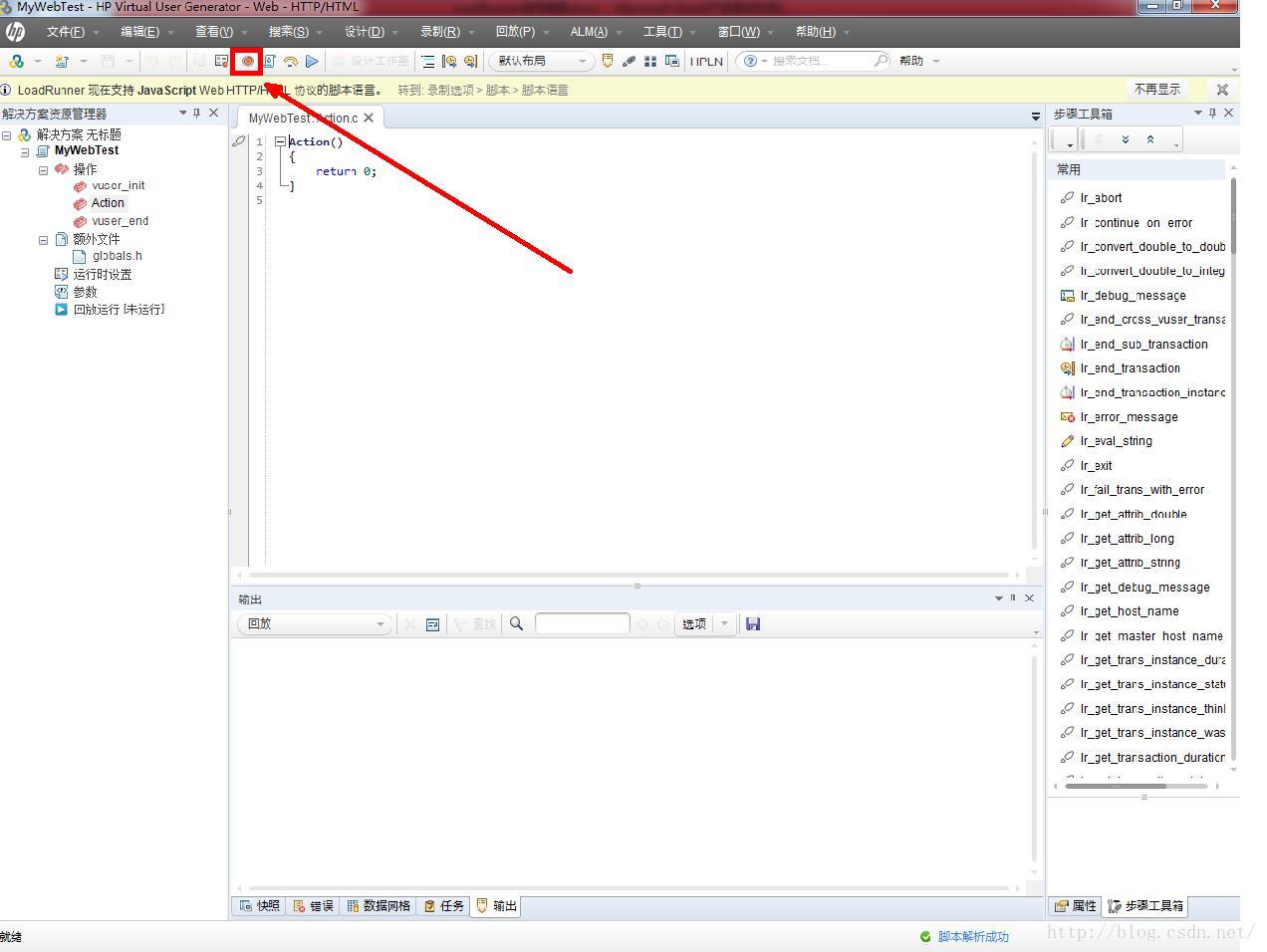Collapse the MyWebTest tree node
The image size is (1267, 952).
coord(25,152)
